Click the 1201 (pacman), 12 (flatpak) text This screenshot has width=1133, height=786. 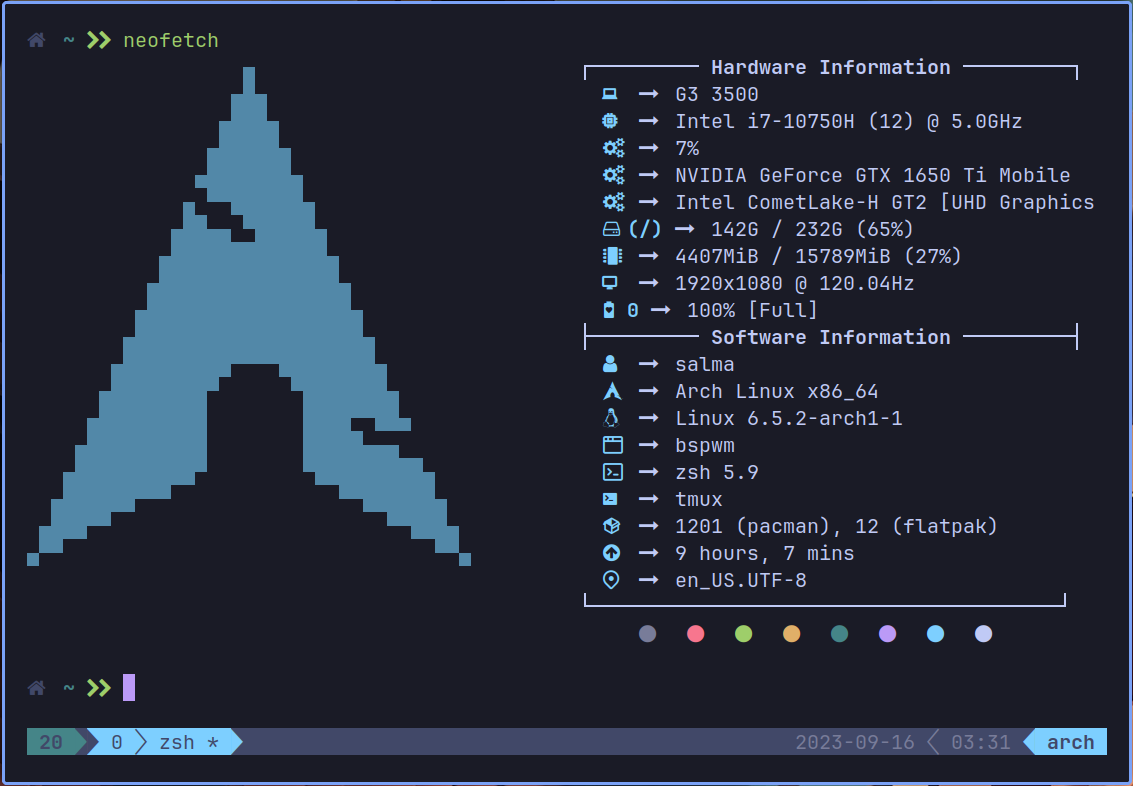(836, 527)
